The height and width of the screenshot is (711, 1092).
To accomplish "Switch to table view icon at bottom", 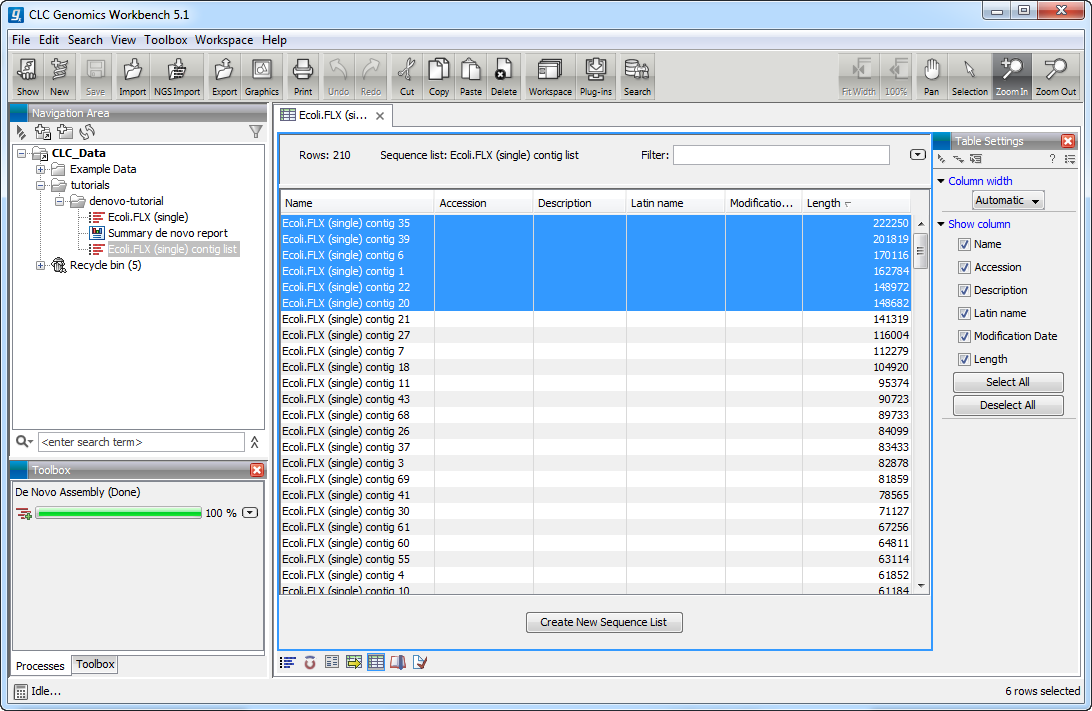I will point(376,662).
